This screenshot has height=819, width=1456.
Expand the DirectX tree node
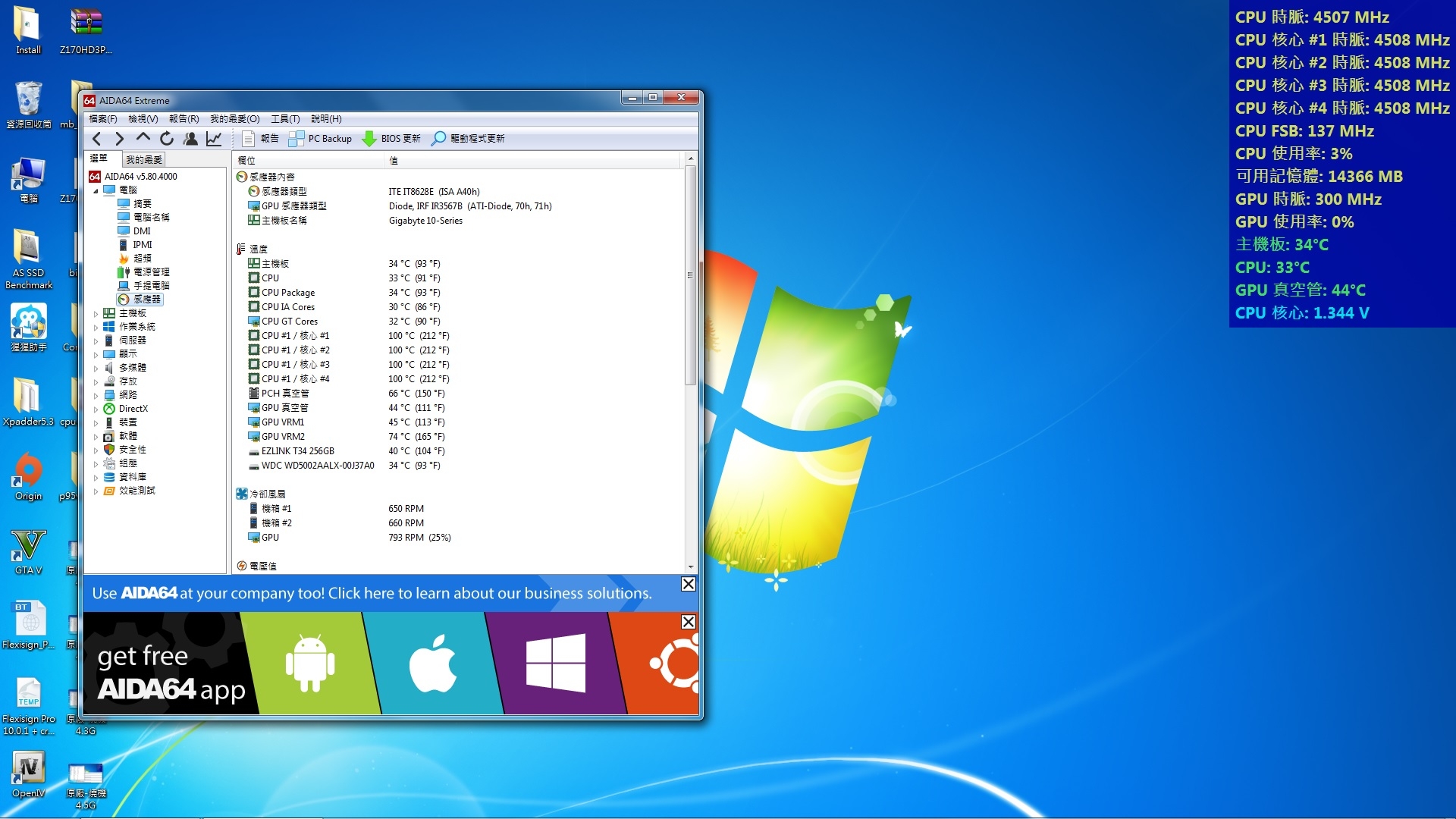point(96,409)
